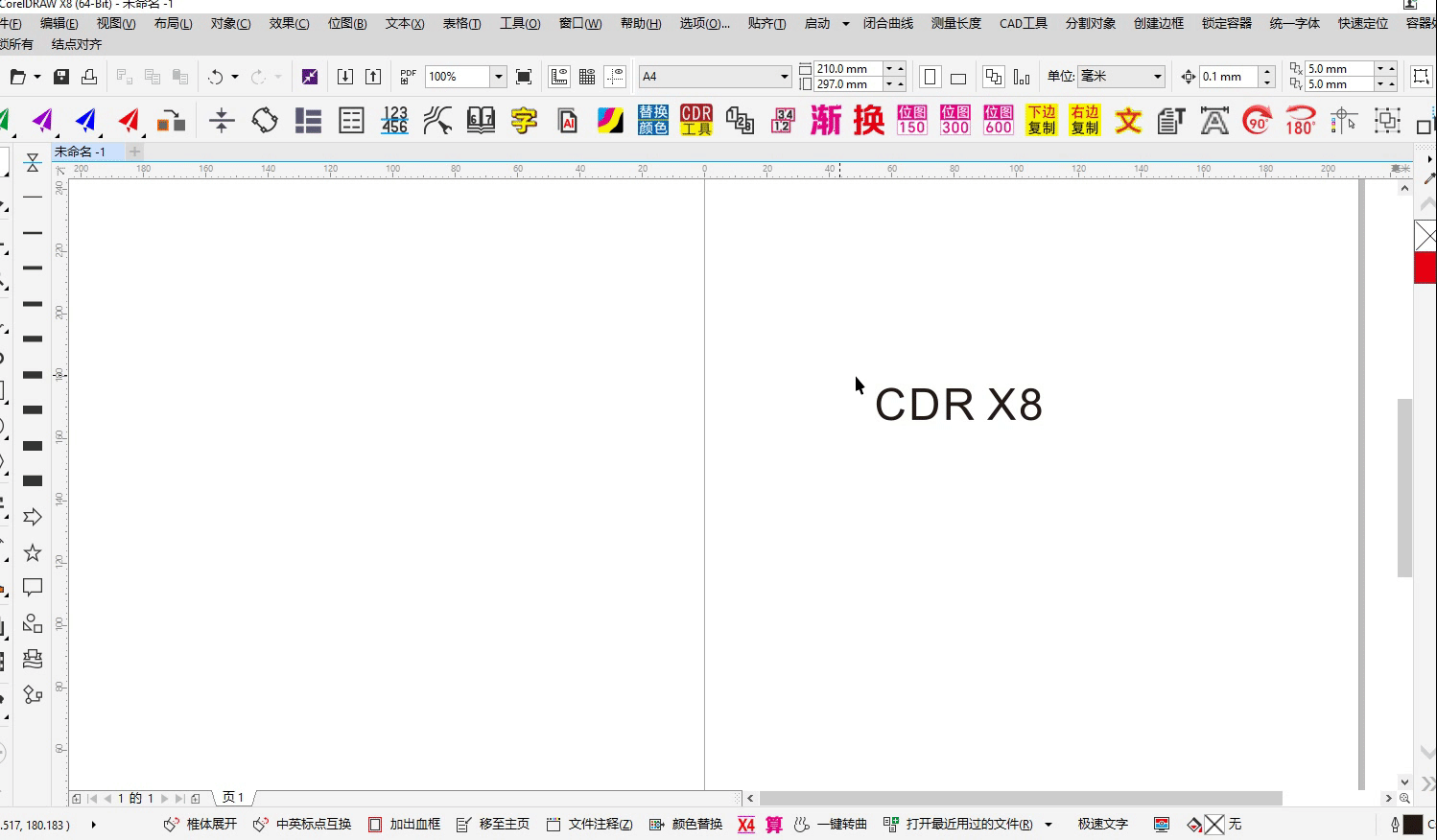The height and width of the screenshot is (840, 1437).
Task: Convert bitmap with 位图150 icon
Action: (912, 120)
